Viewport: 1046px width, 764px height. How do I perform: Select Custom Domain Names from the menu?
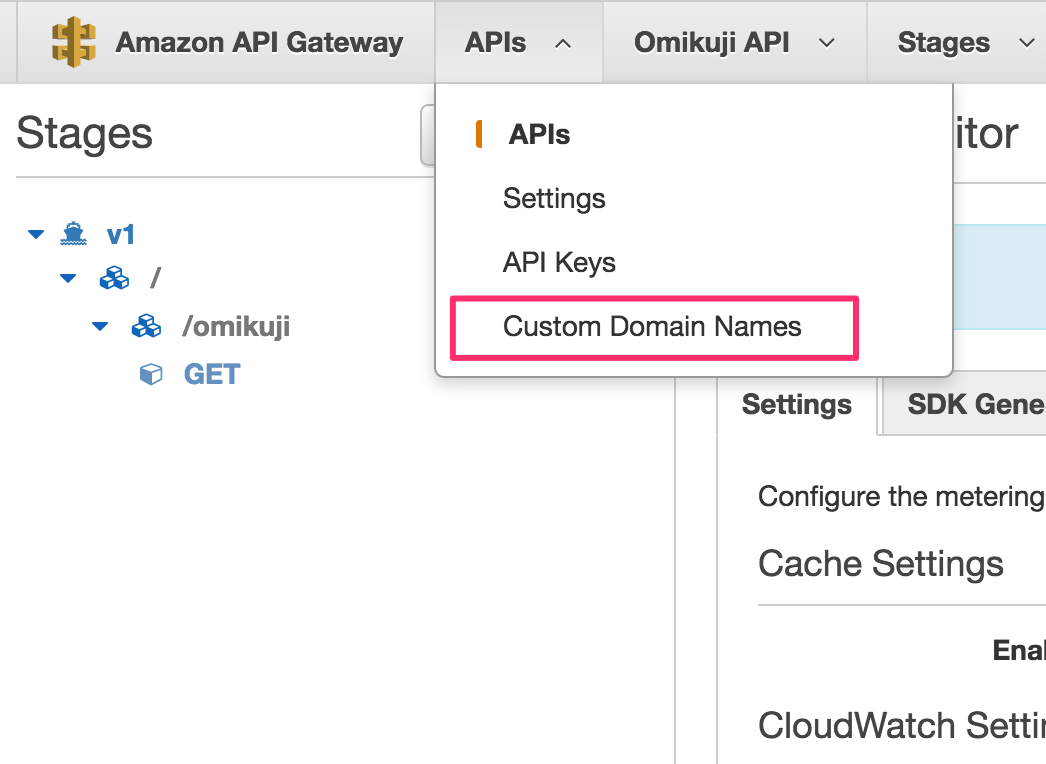(x=653, y=326)
